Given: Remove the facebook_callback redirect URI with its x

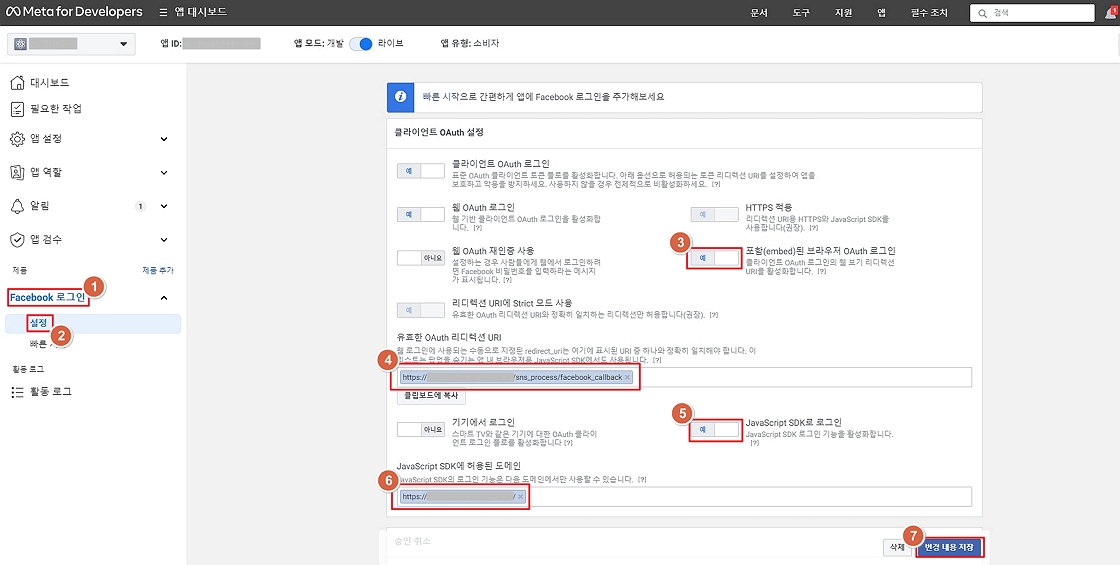Looking at the screenshot, I should click(627, 377).
